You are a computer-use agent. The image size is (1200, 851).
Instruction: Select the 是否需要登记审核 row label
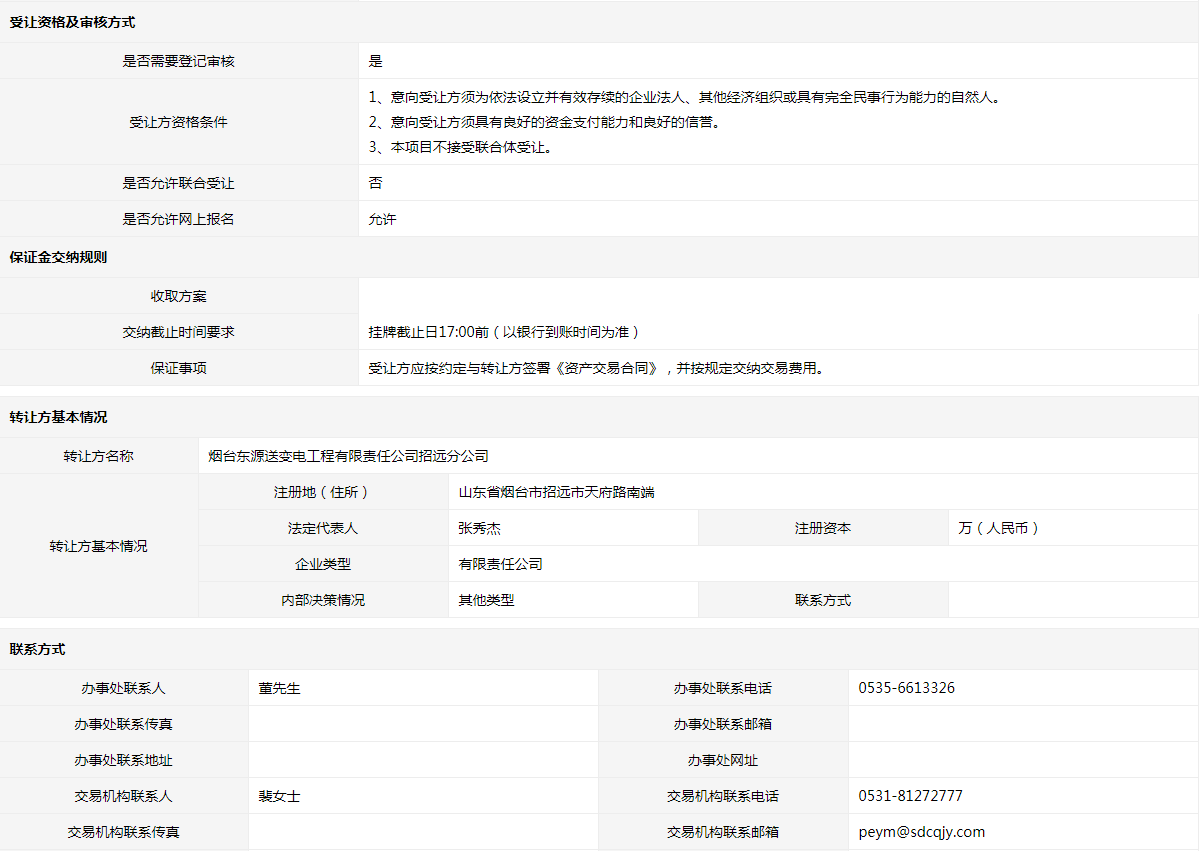pyautogui.click(x=178, y=61)
